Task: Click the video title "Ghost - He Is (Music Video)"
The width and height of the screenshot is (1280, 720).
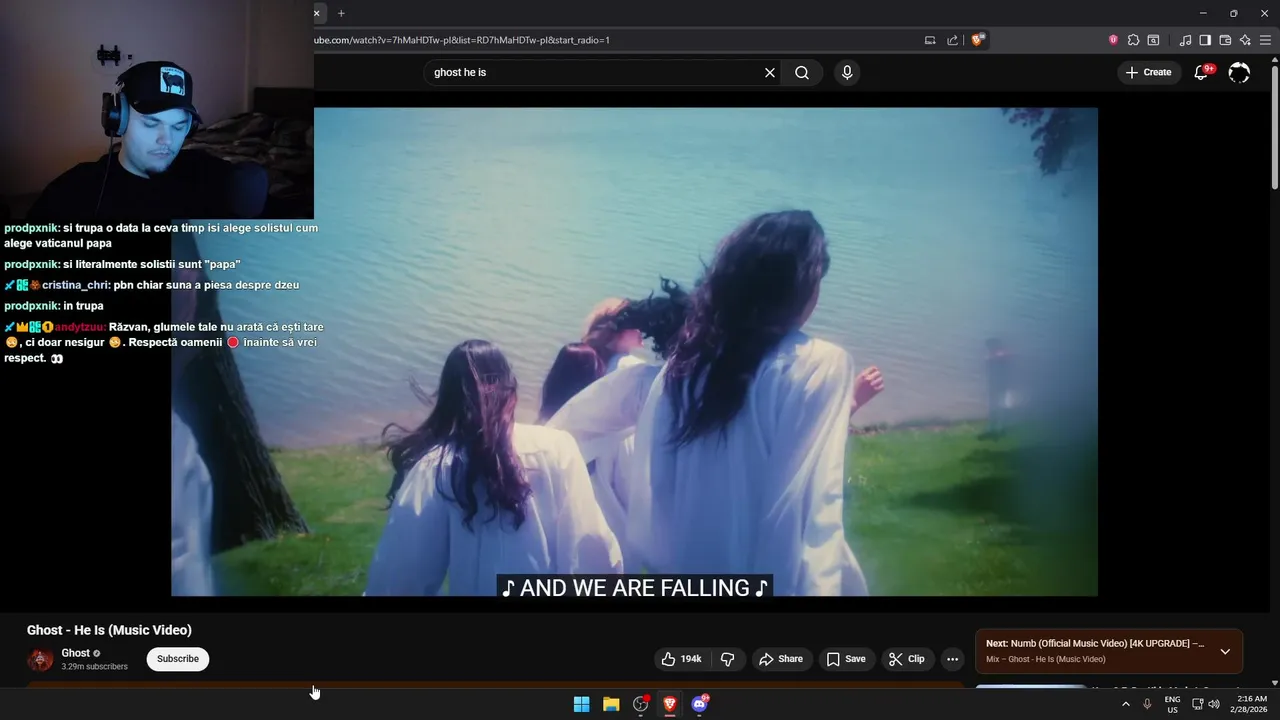Action: coord(109,630)
